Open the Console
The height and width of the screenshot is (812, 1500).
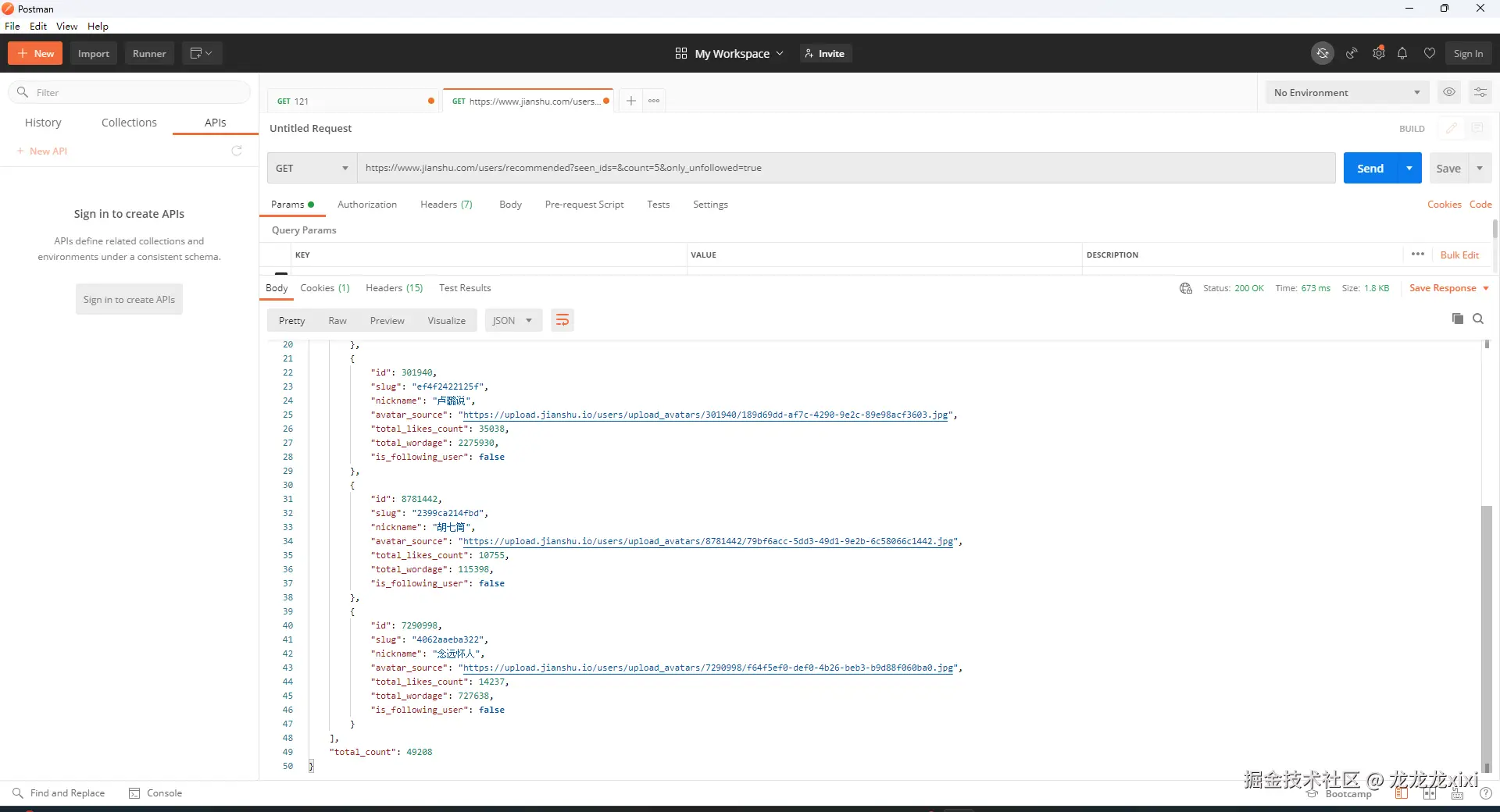tap(155, 793)
